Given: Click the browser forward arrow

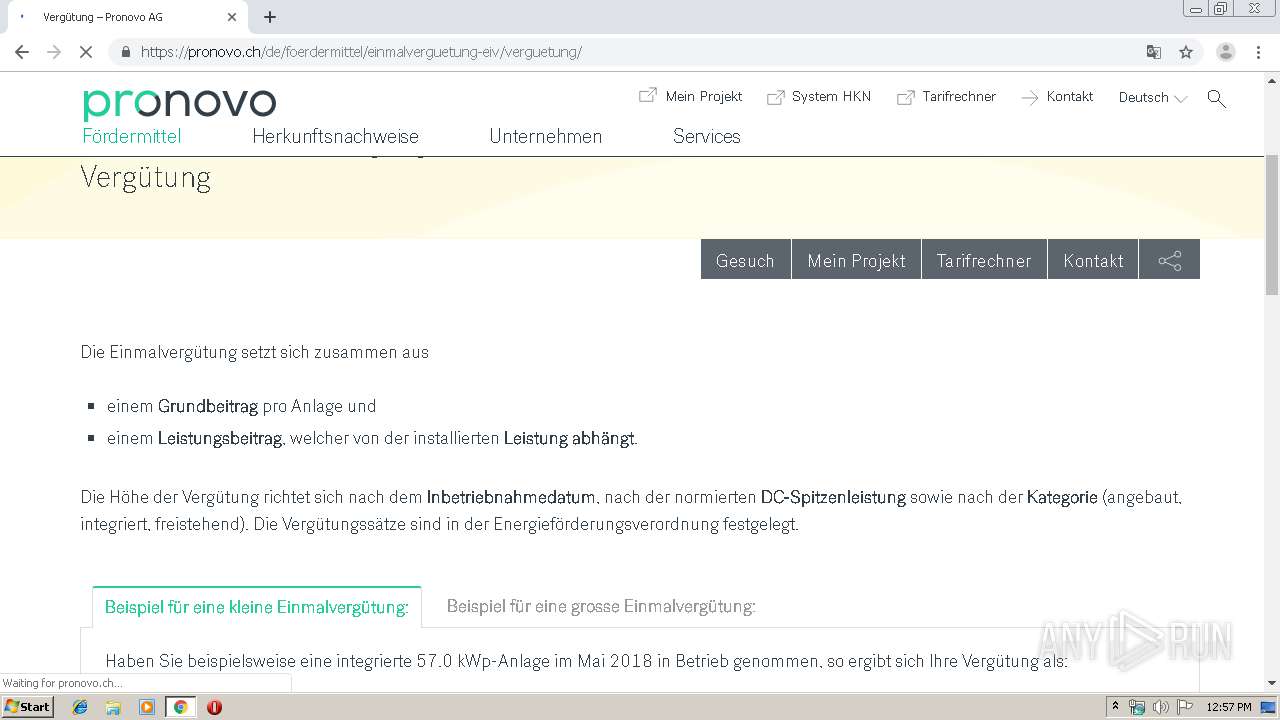Looking at the screenshot, I should pos(54,52).
